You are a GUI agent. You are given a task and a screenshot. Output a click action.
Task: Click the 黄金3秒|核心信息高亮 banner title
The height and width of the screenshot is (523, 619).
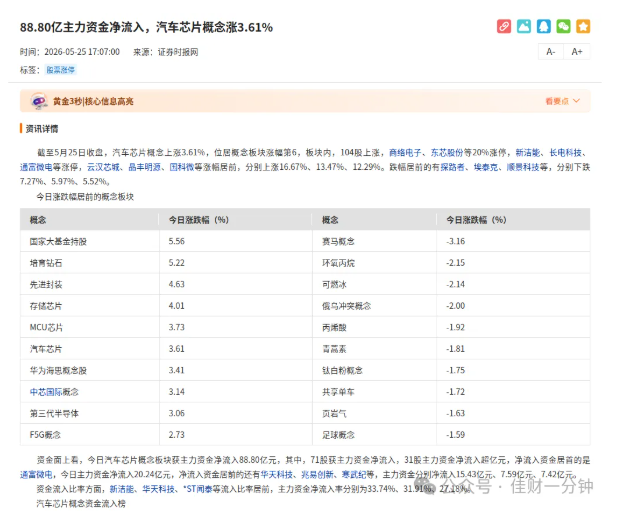click(x=93, y=101)
